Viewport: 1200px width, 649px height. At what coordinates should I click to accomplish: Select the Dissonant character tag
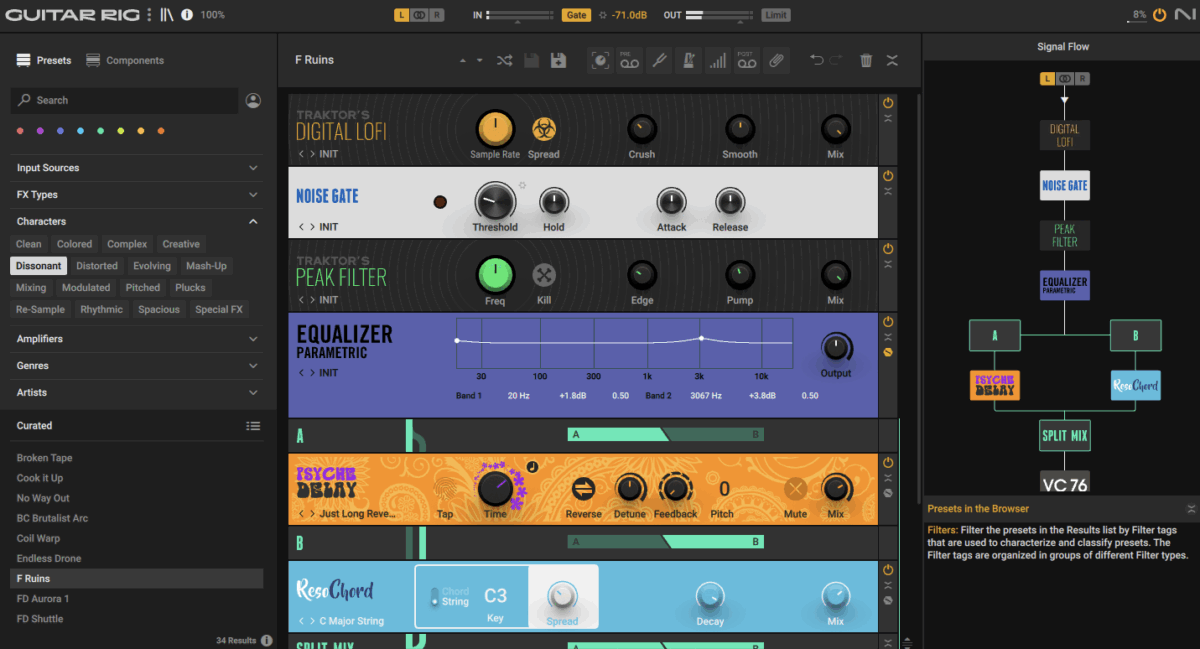pyautogui.click(x=39, y=266)
